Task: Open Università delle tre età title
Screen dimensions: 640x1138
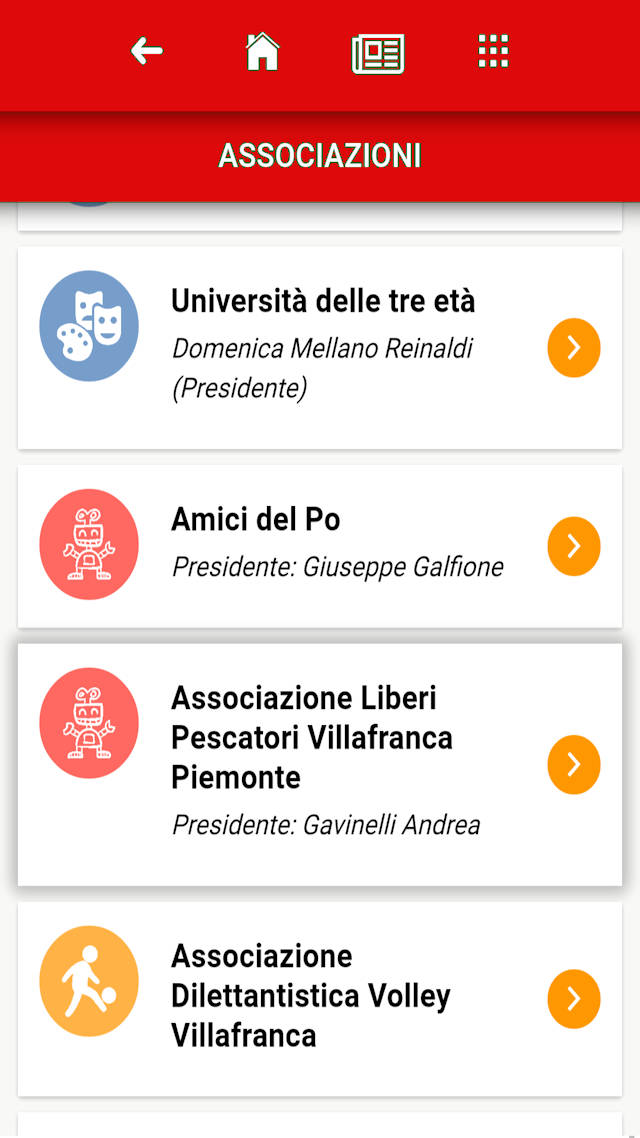Action: click(x=323, y=300)
